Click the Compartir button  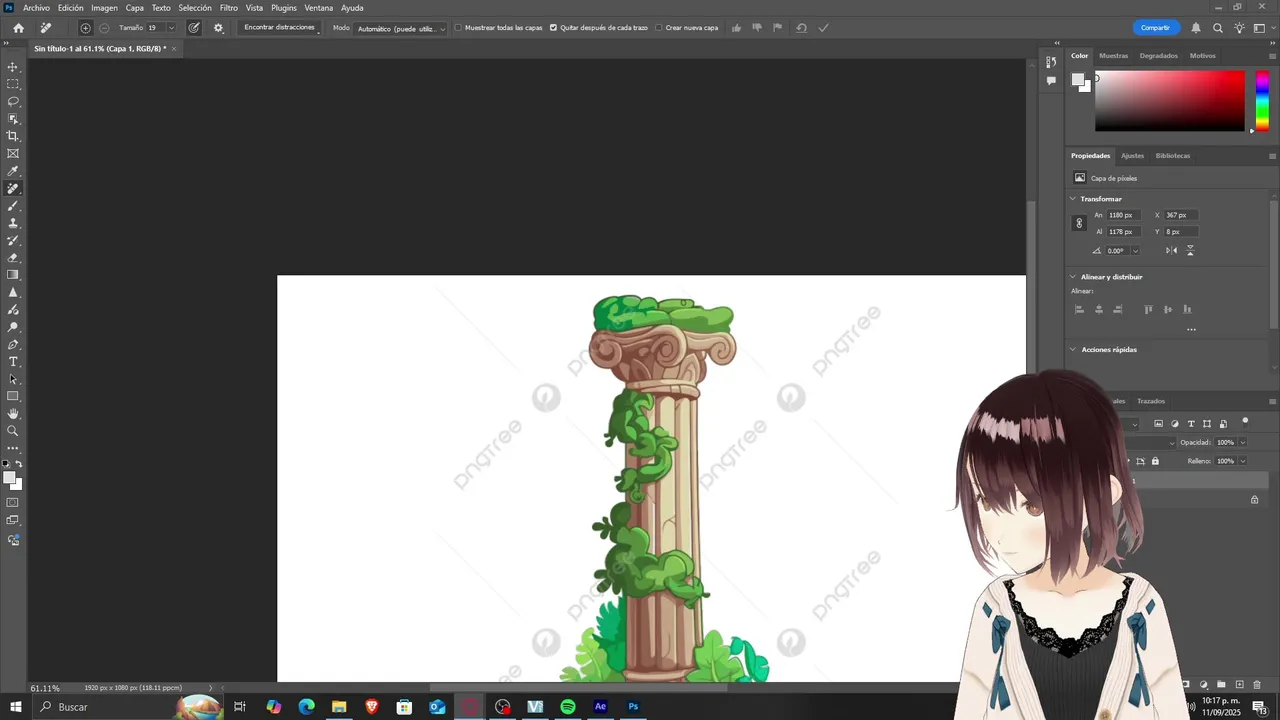tap(1155, 28)
